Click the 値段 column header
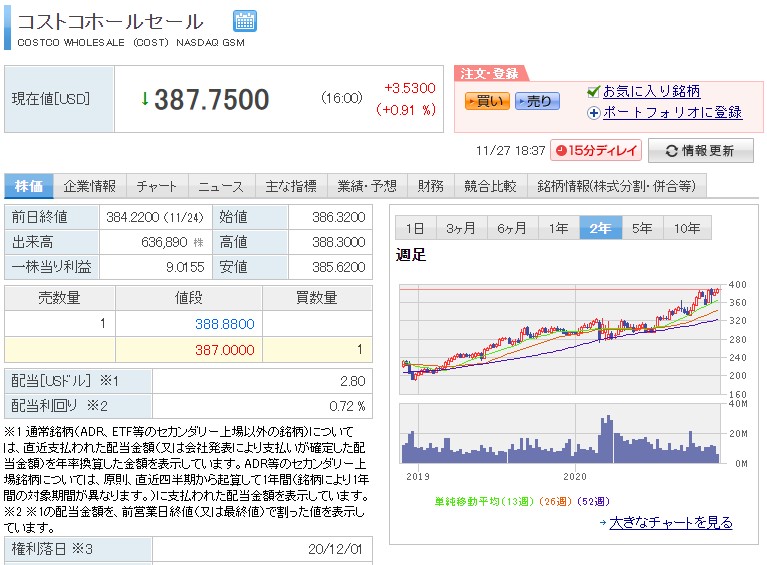 [x=189, y=298]
